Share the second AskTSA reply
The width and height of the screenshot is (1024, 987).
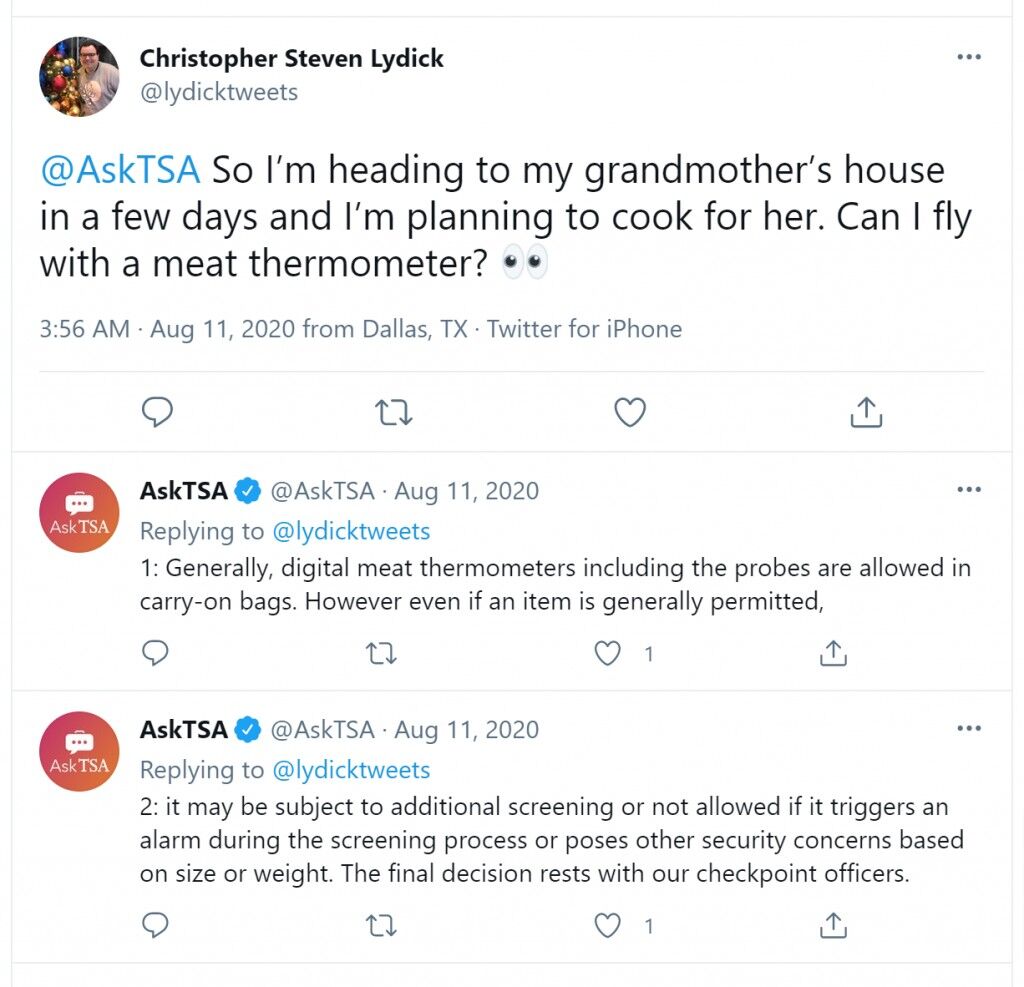pyautogui.click(x=833, y=925)
